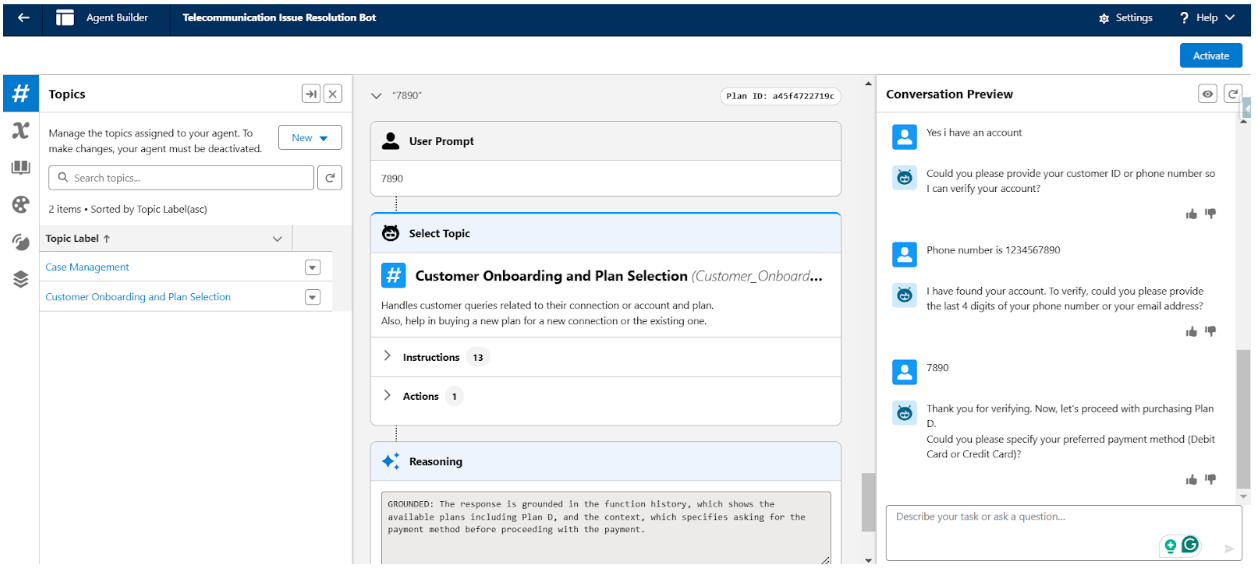This screenshot has width=1257, height=576.
Task: Open the Case Management topic link
Action: coord(87,267)
